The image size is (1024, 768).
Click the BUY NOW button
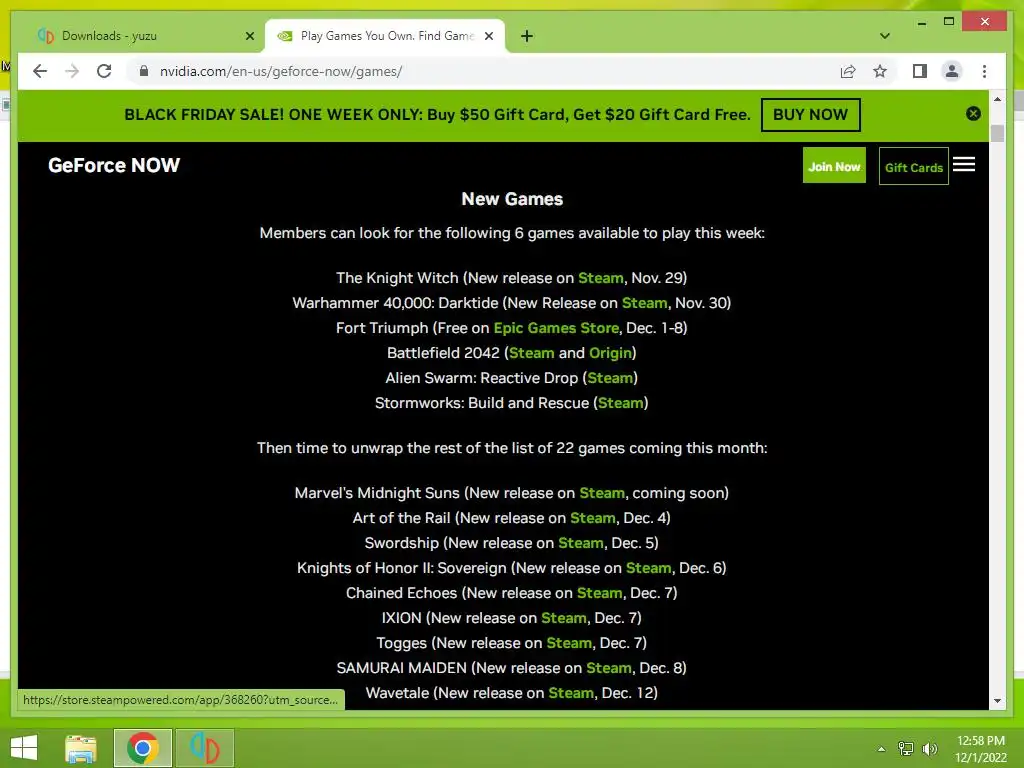pos(810,114)
